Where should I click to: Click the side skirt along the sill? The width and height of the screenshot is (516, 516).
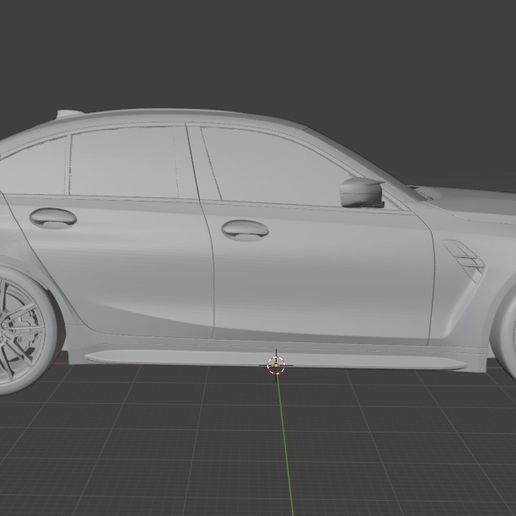coord(275,359)
